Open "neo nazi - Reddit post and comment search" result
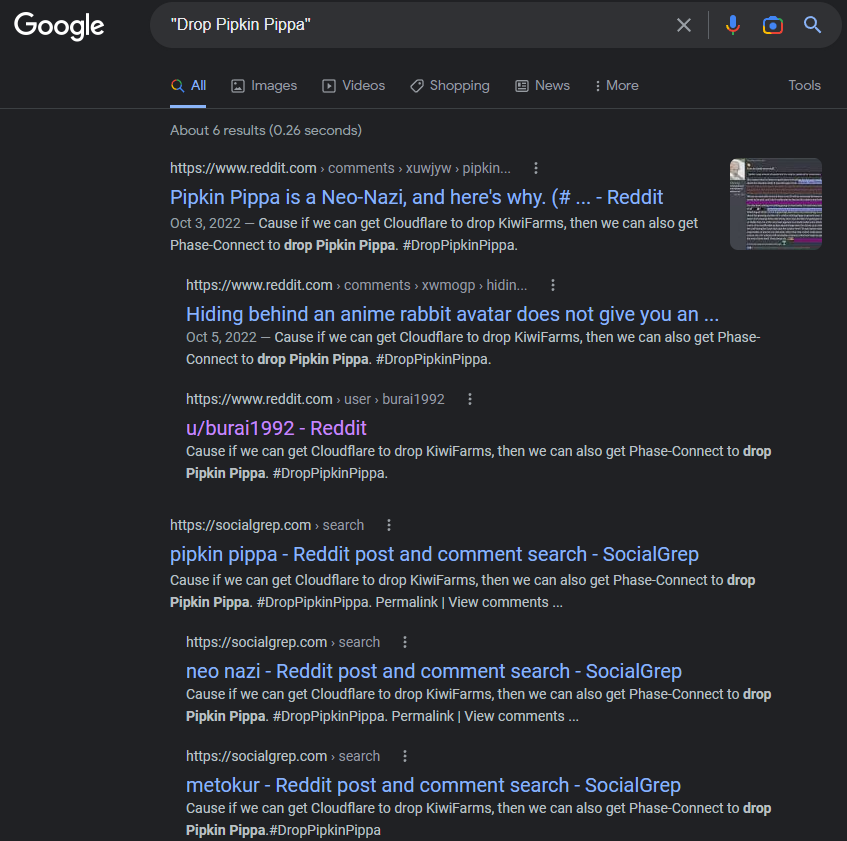The height and width of the screenshot is (841, 847). tap(434, 671)
